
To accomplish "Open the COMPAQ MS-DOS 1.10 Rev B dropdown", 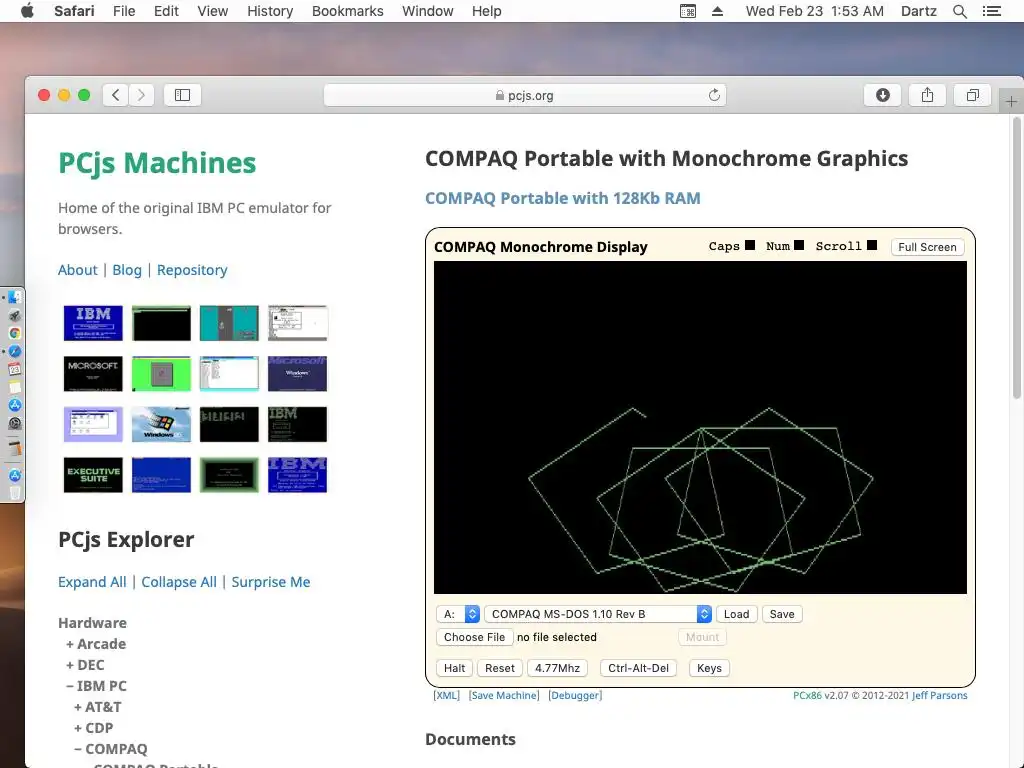I will tap(598, 614).
